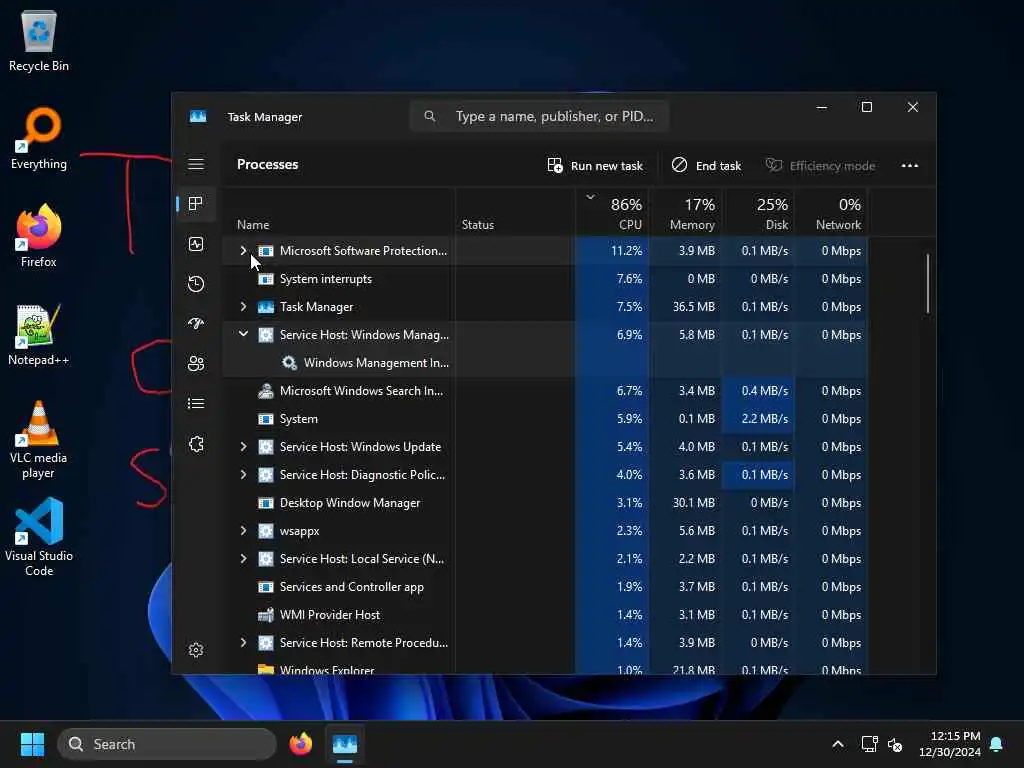Select the Microsoft Windows Search Indexer row
Viewport: 1024px width, 768px height.
click(x=545, y=391)
